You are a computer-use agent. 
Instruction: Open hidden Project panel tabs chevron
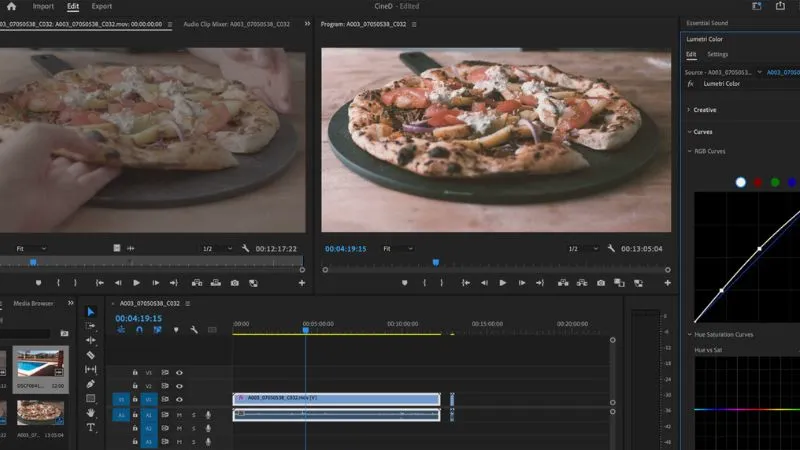70,303
